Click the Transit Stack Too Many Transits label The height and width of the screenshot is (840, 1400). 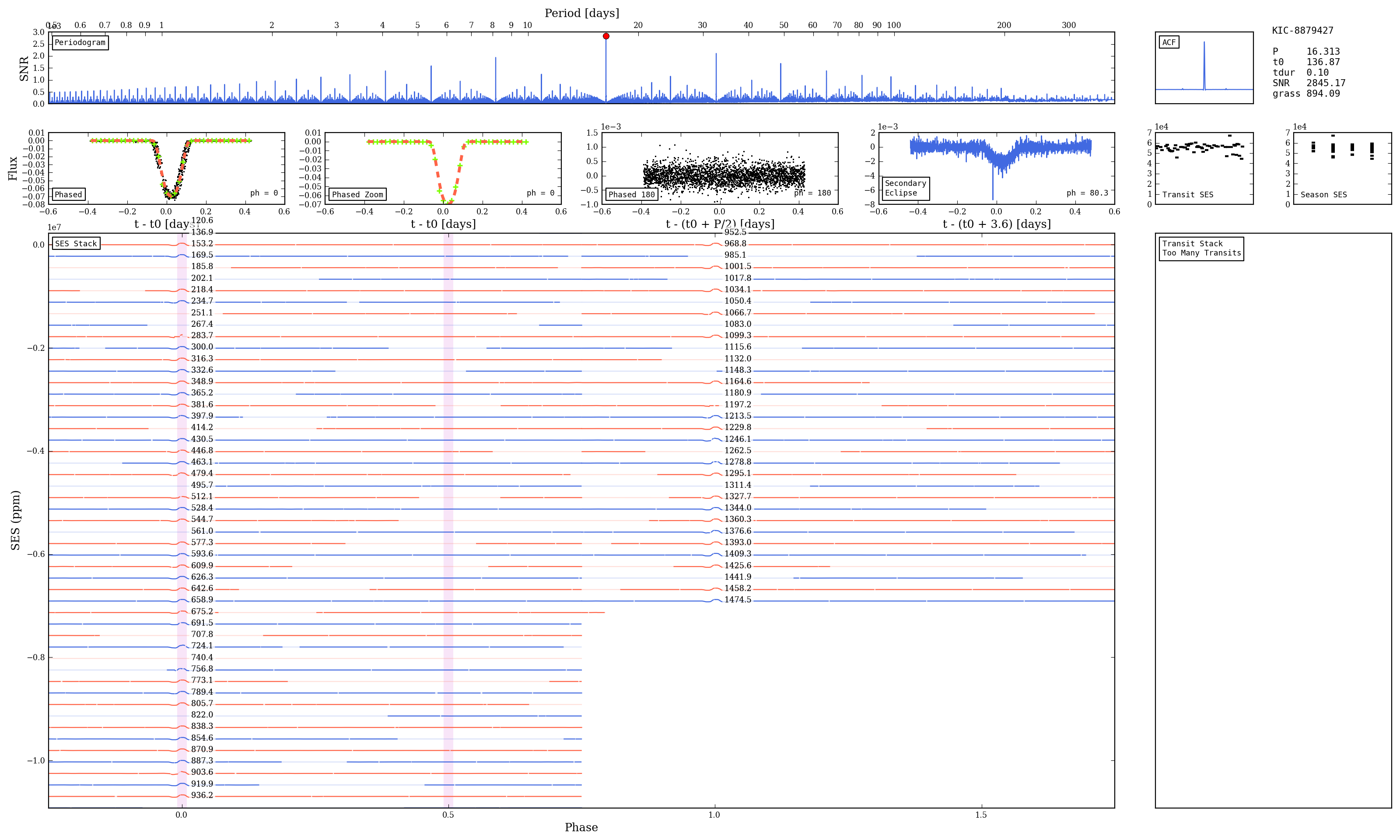pos(1201,248)
